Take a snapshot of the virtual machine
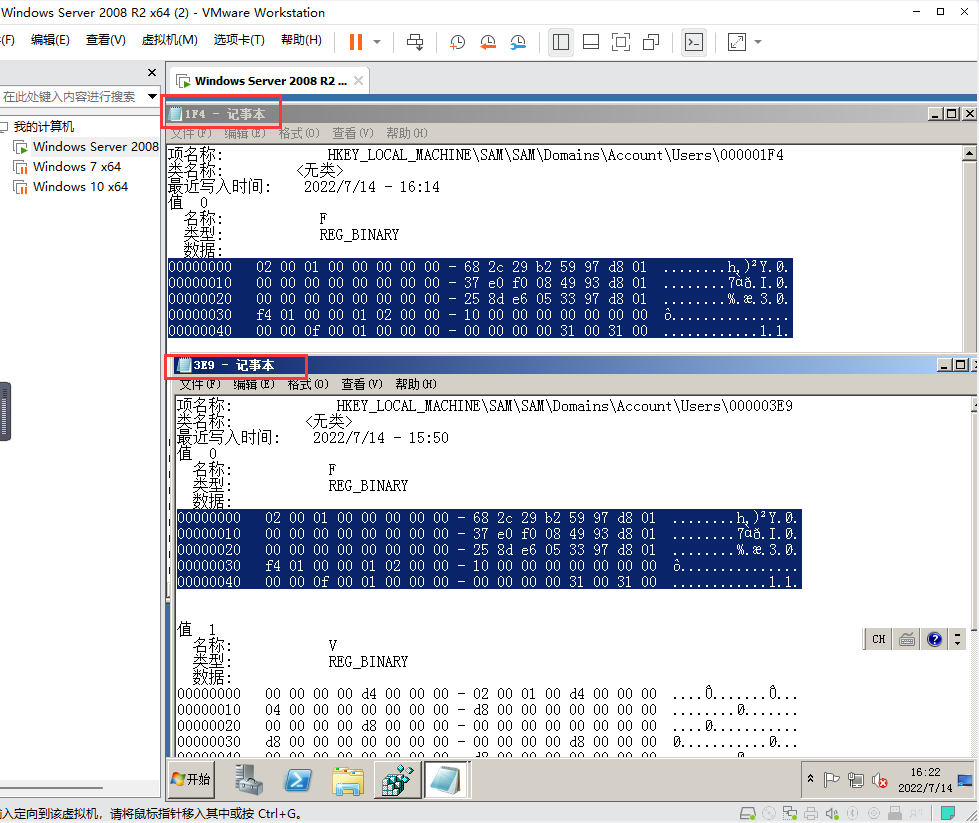The width and height of the screenshot is (979, 823). click(x=457, y=42)
